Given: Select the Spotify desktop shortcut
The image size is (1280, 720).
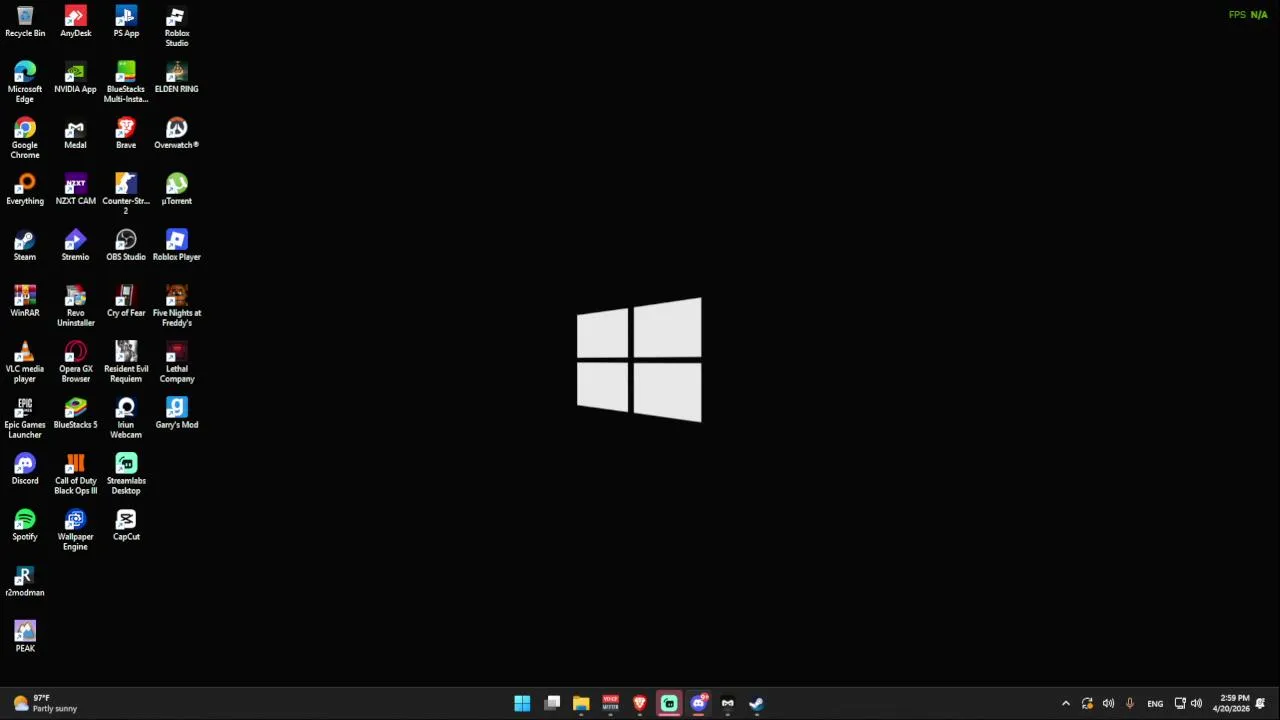Looking at the screenshot, I should pyautogui.click(x=25, y=526).
